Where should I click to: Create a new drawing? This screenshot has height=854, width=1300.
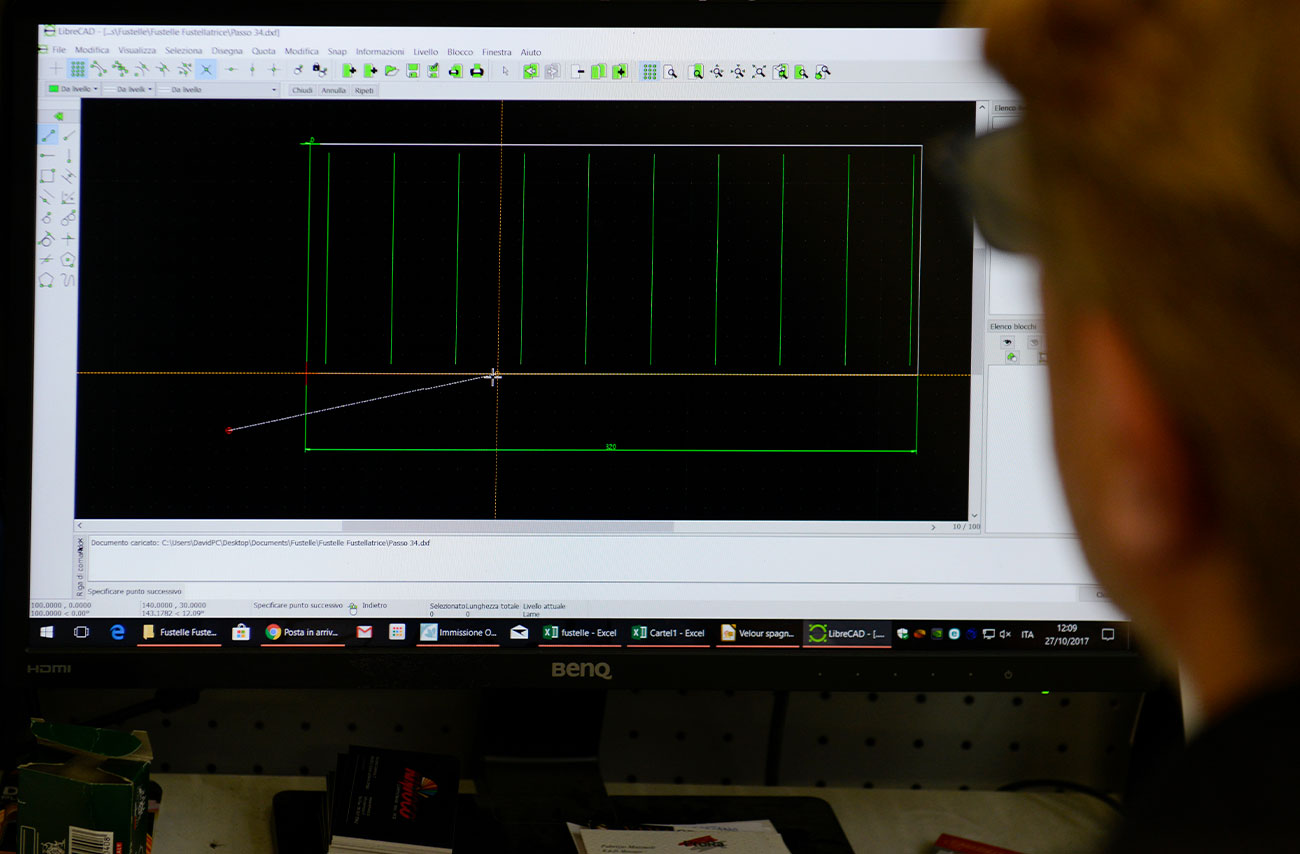(349, 71)
